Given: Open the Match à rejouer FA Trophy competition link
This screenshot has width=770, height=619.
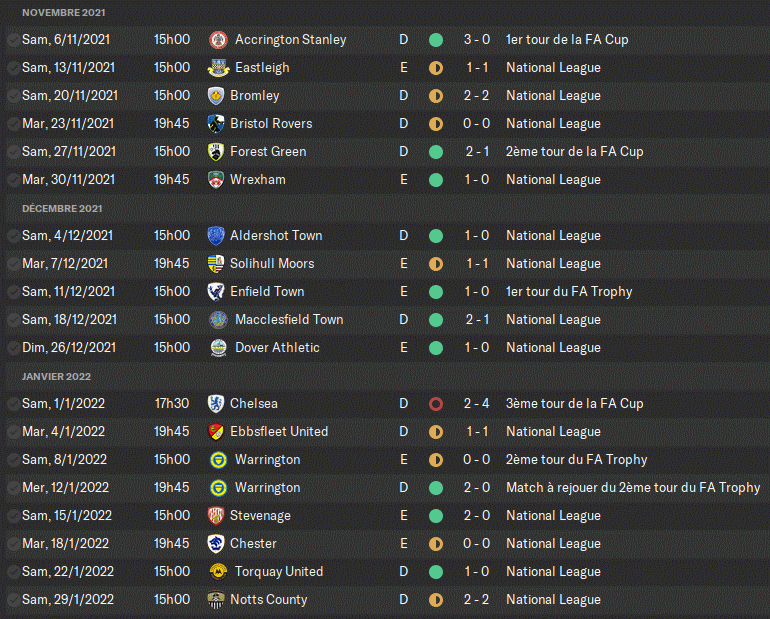Looking at the screenshot, I should click(x=633, y=488).
